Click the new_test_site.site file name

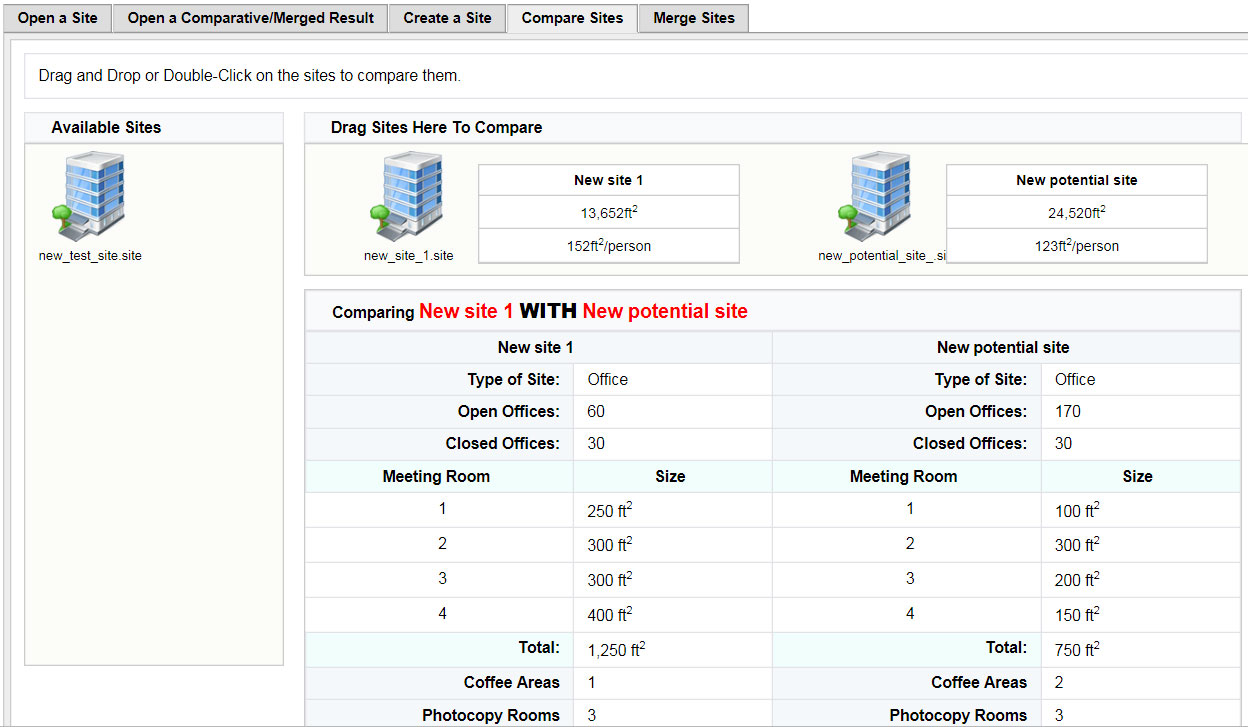coord(90,255)
